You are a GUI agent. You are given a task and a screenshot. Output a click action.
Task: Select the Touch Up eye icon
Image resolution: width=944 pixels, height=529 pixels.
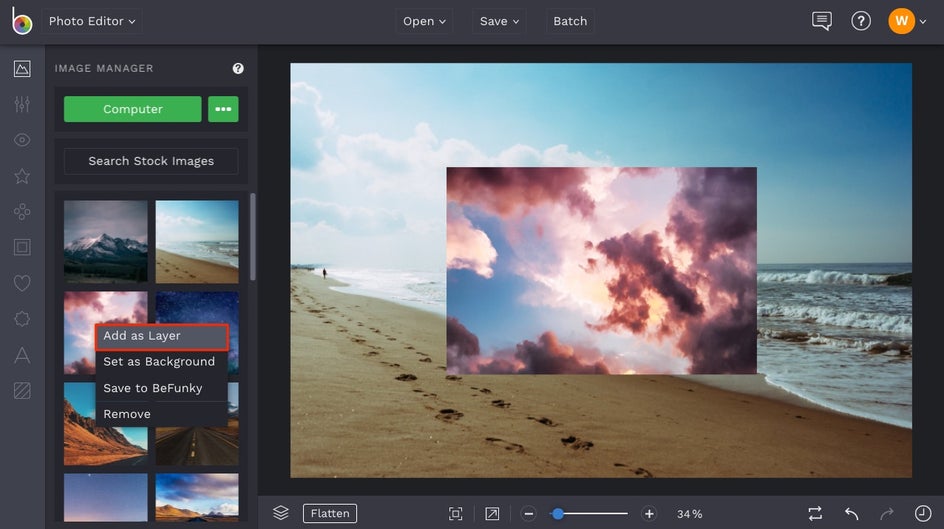(x=22, y=140)
